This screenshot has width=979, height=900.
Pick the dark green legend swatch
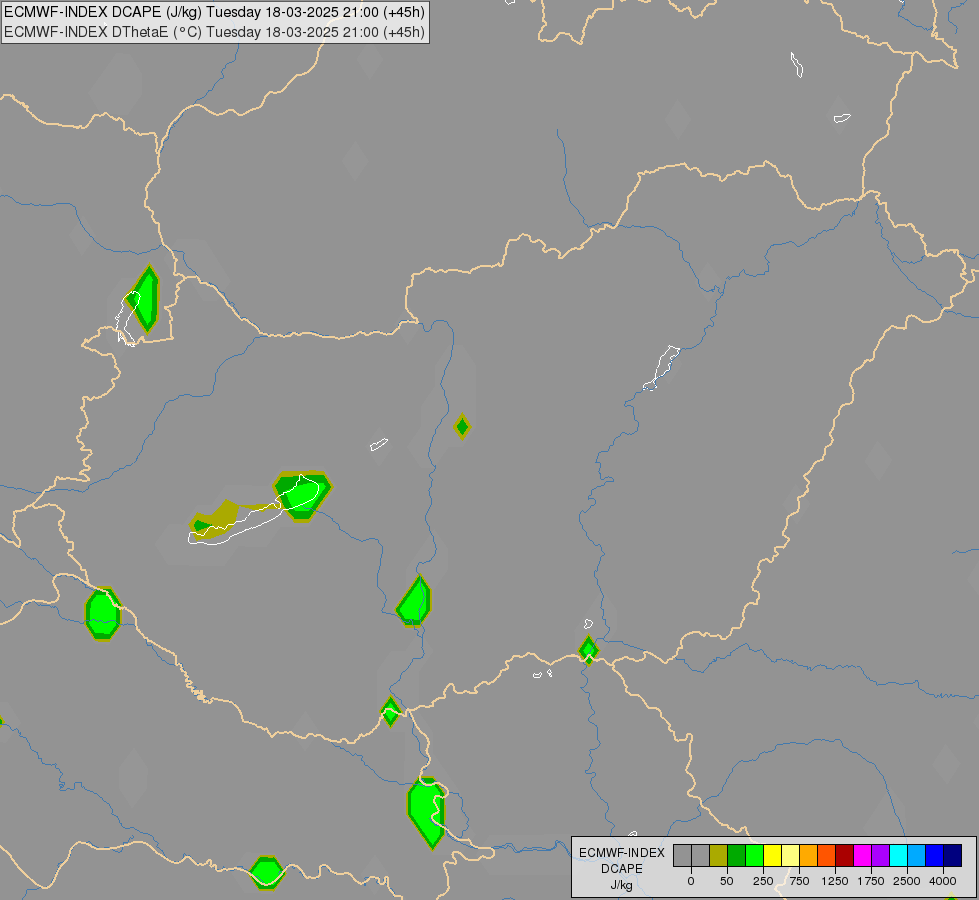click(737, 855)
